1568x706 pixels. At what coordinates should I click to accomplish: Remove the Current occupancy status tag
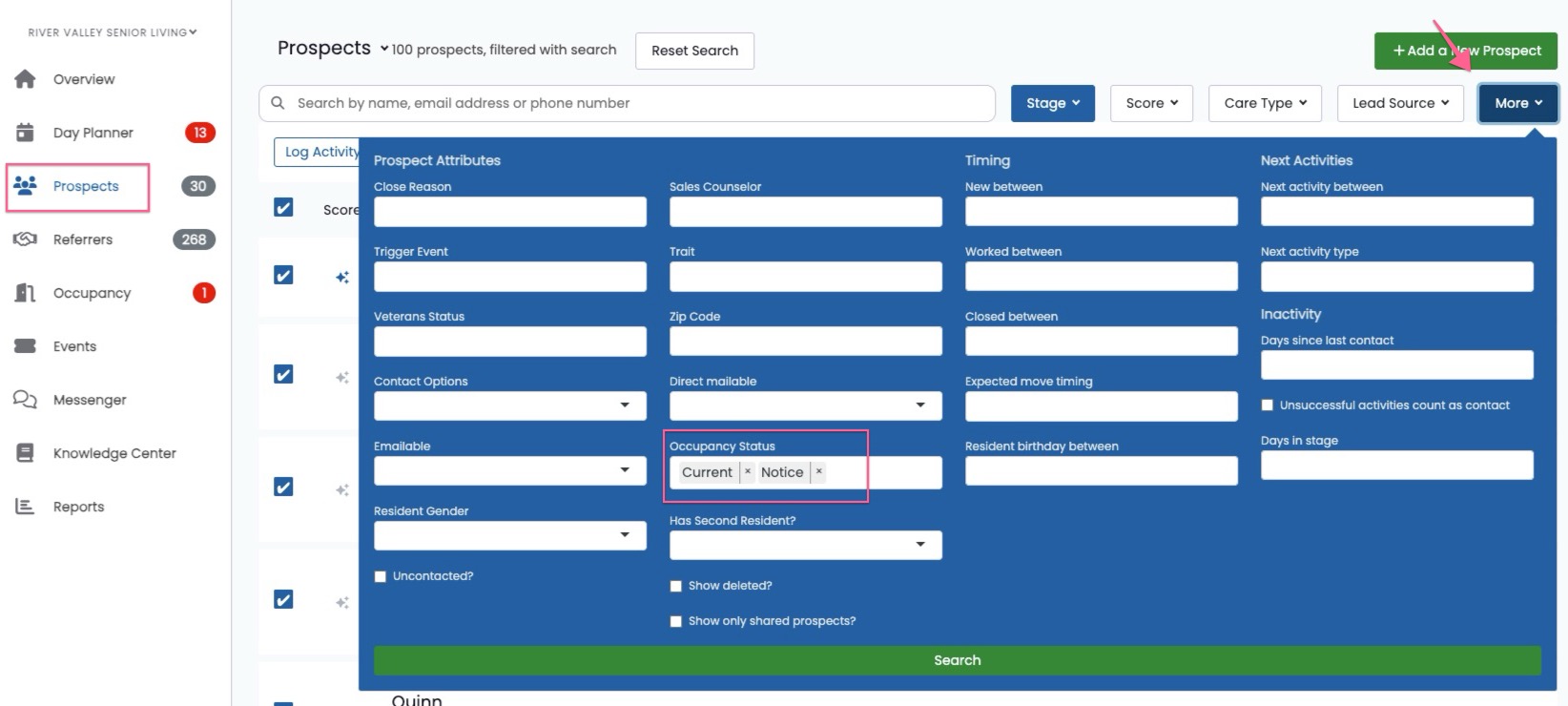click(748, 471)
